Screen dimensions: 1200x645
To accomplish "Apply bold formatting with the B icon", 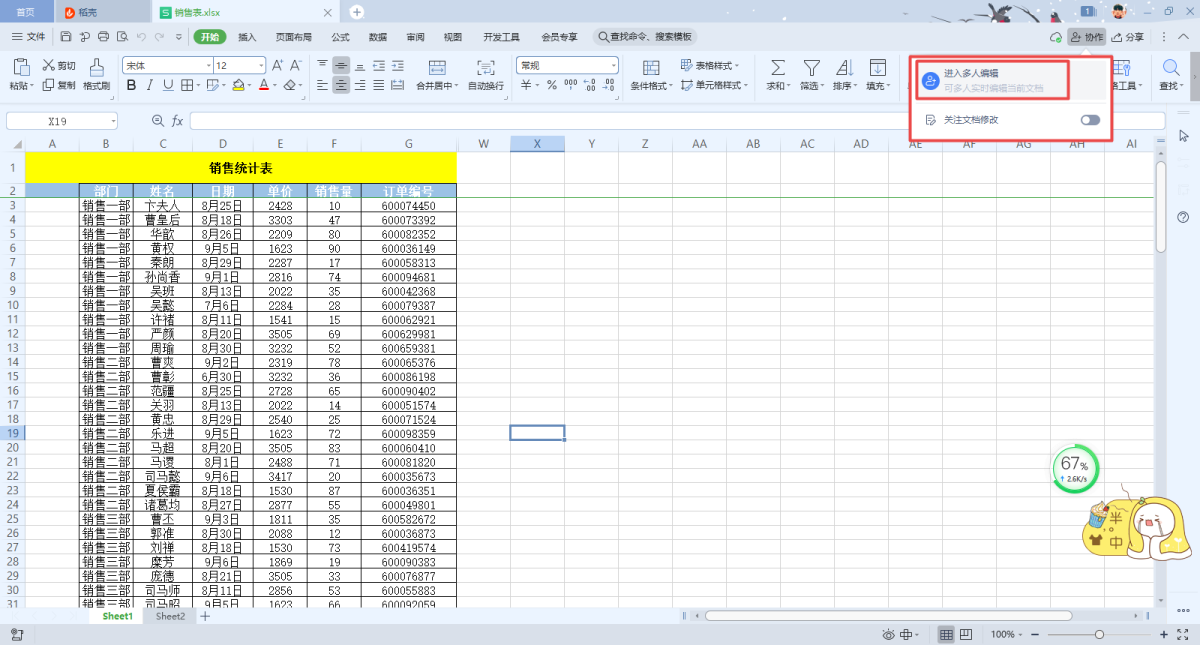I will [x=132, y=86].
